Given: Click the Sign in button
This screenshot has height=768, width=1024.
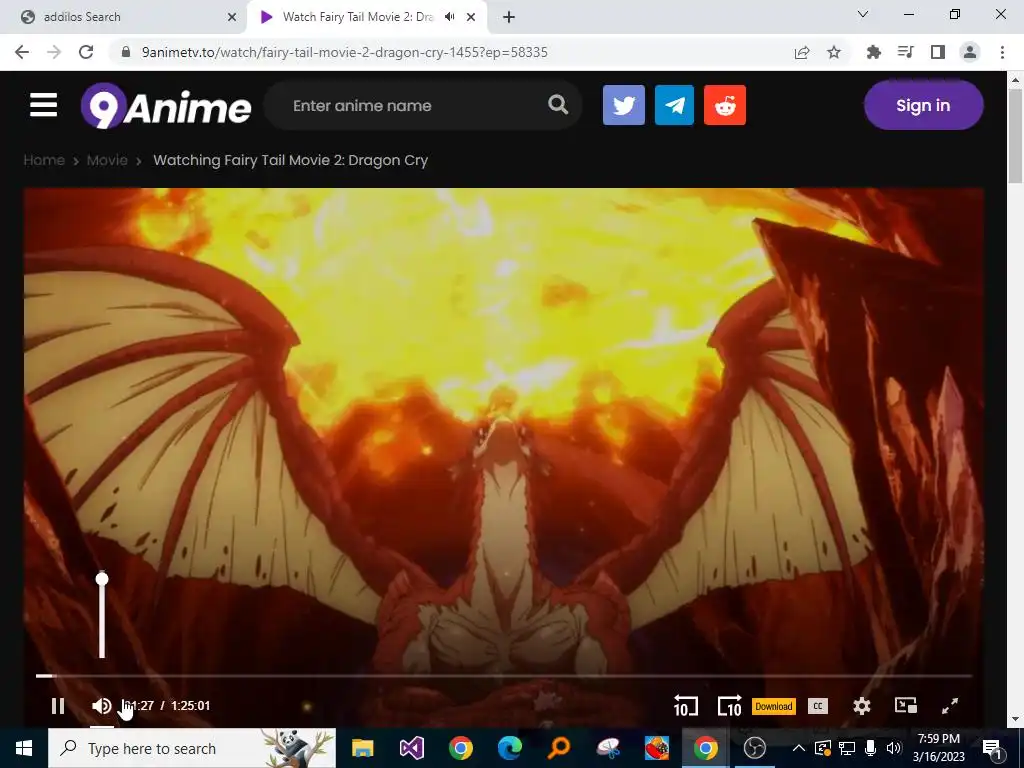Looking at the screenshot, I should (923, 105).
